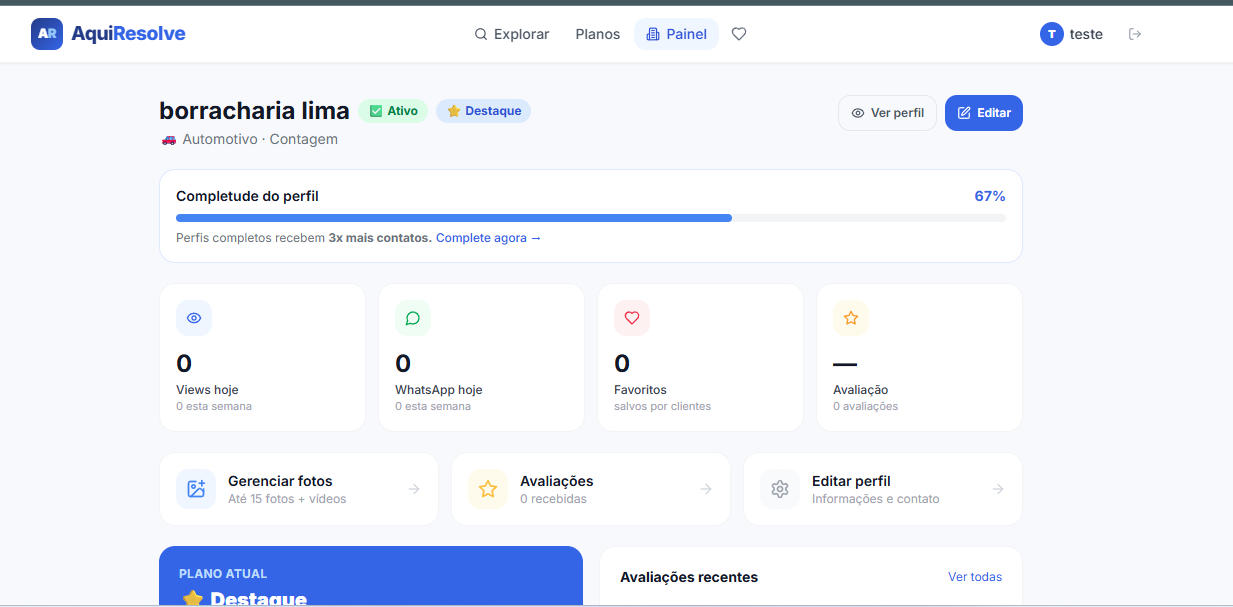Select the Painel tab in navigation
The width and height of the screenshot is (1233, 607).
pos(677,34)
